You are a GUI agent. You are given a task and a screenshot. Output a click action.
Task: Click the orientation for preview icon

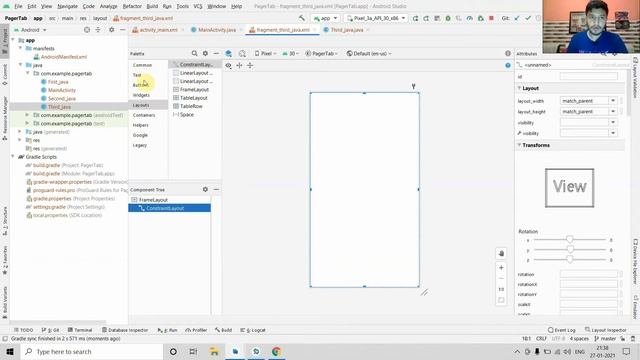pos(242,53)
